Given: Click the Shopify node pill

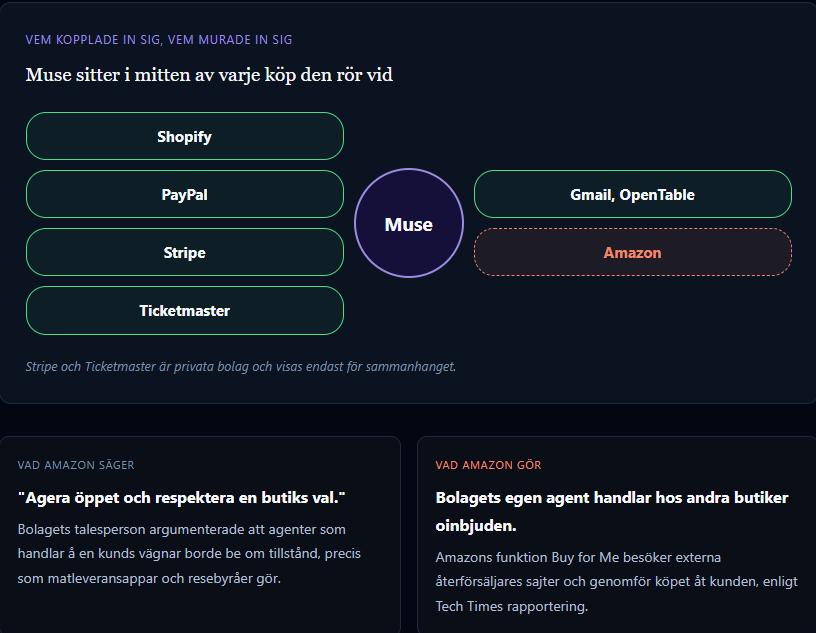Looking at the screenshot, I should click(x=185, y=136).
